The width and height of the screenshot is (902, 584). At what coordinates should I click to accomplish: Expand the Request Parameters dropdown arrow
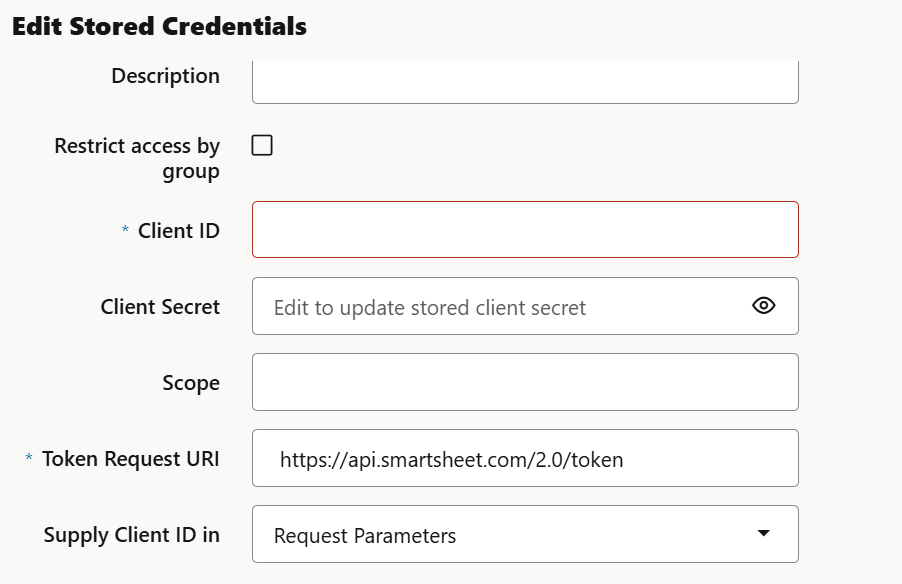tap(764, 534)
